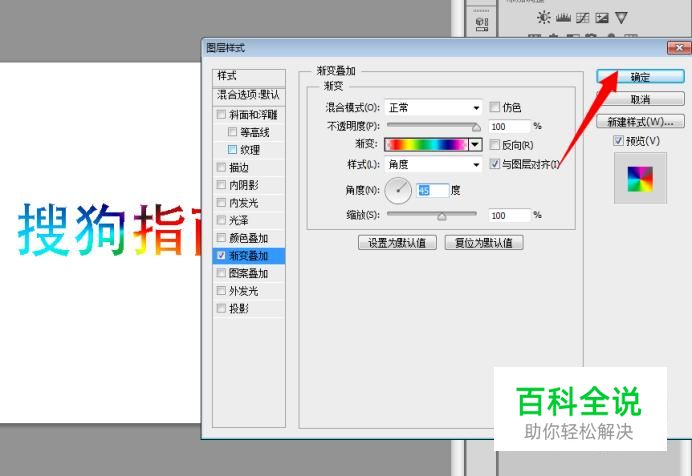Open the 样式 gradient style dropdown
Viewport: 692px width, 476px height.
coord(433,165)
